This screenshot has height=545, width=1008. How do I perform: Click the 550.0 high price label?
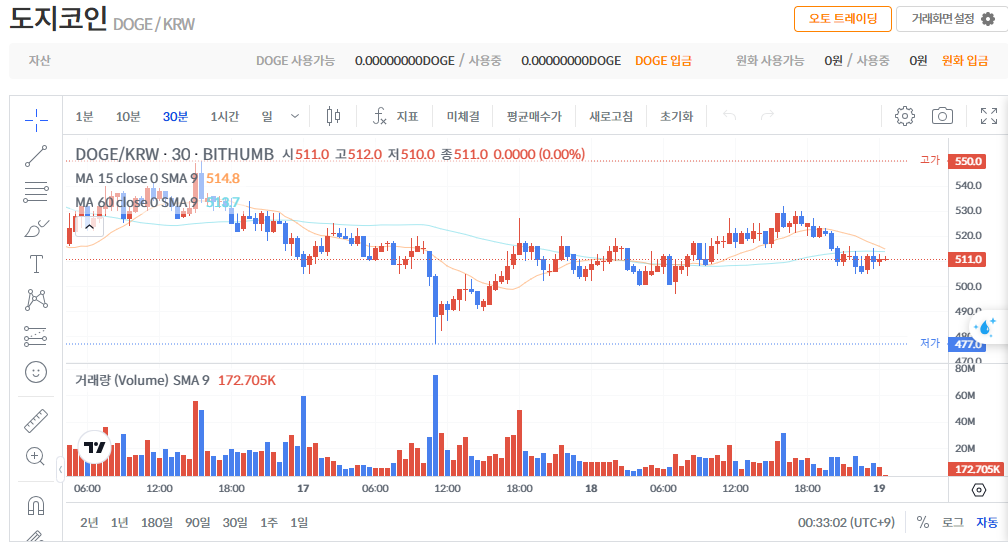968,161
